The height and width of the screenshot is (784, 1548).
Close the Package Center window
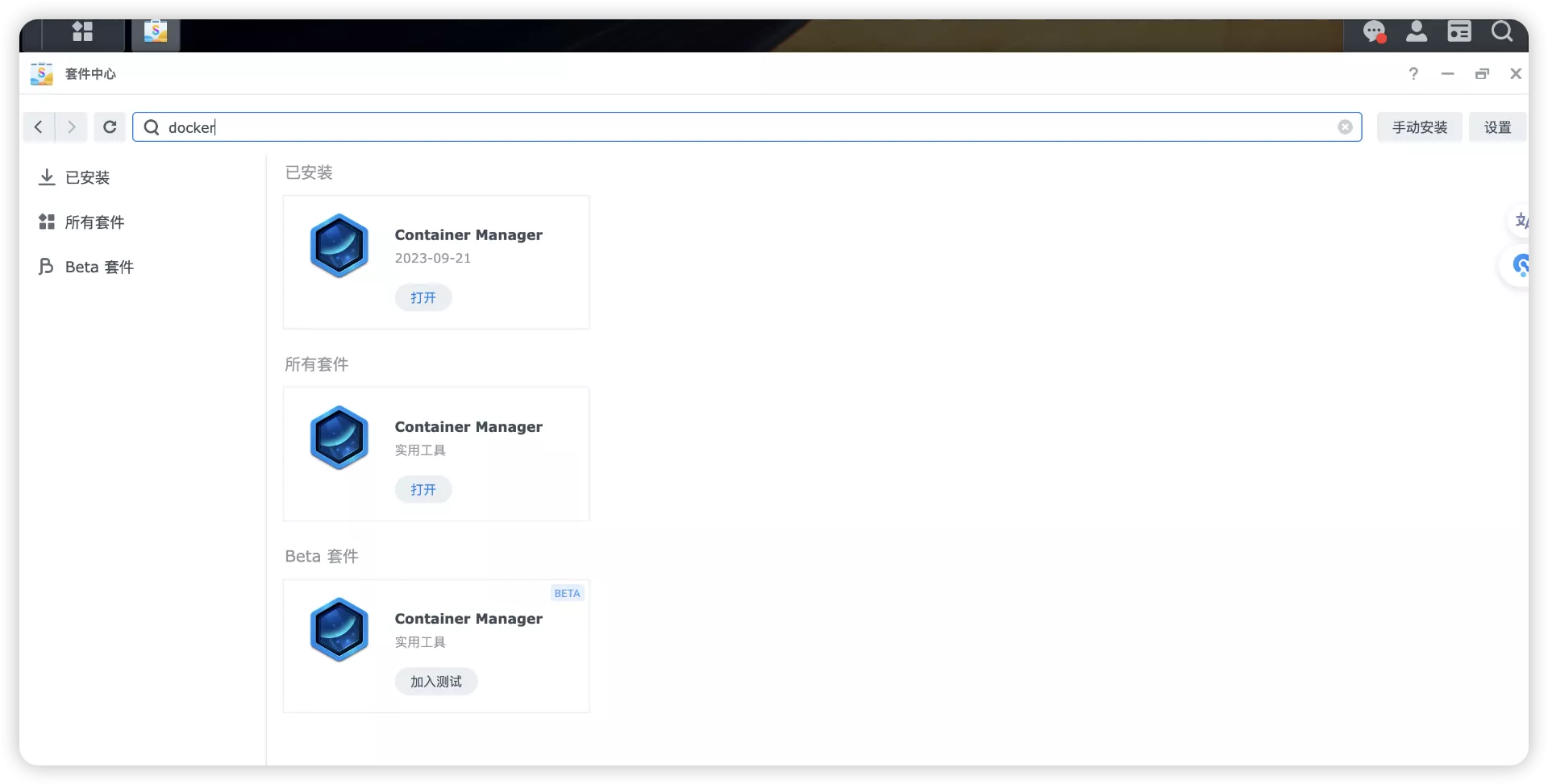1516,73
